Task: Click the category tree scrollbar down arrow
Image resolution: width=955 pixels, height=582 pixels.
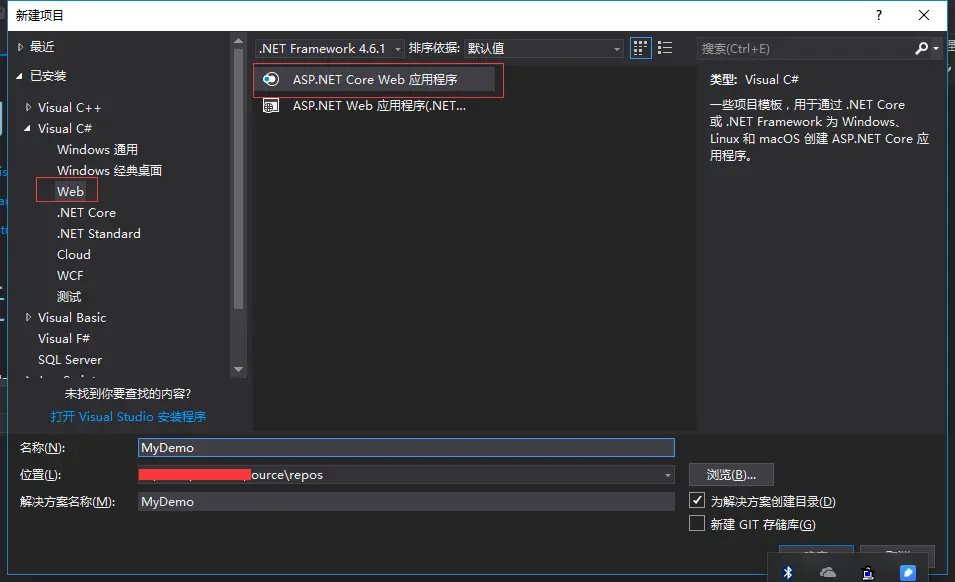Action: [238, 369]
